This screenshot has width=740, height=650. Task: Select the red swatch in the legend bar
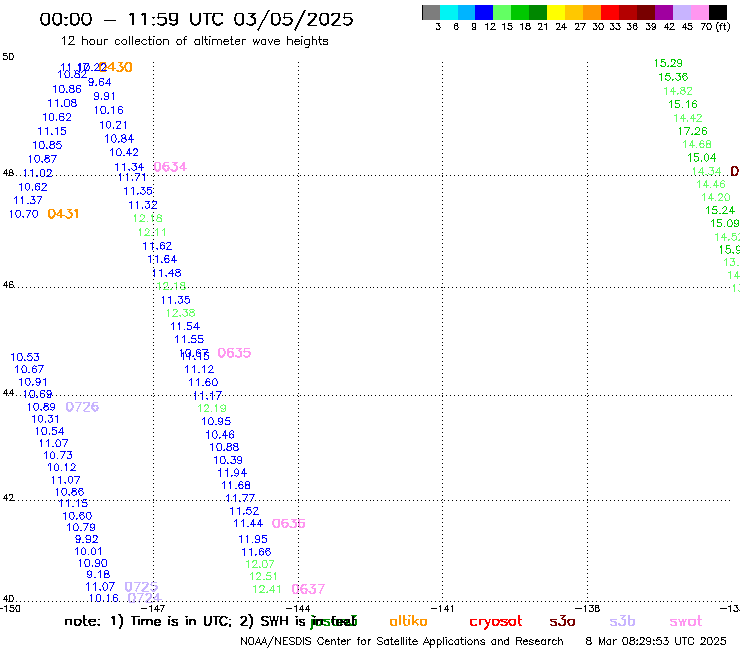coord(610,13)
